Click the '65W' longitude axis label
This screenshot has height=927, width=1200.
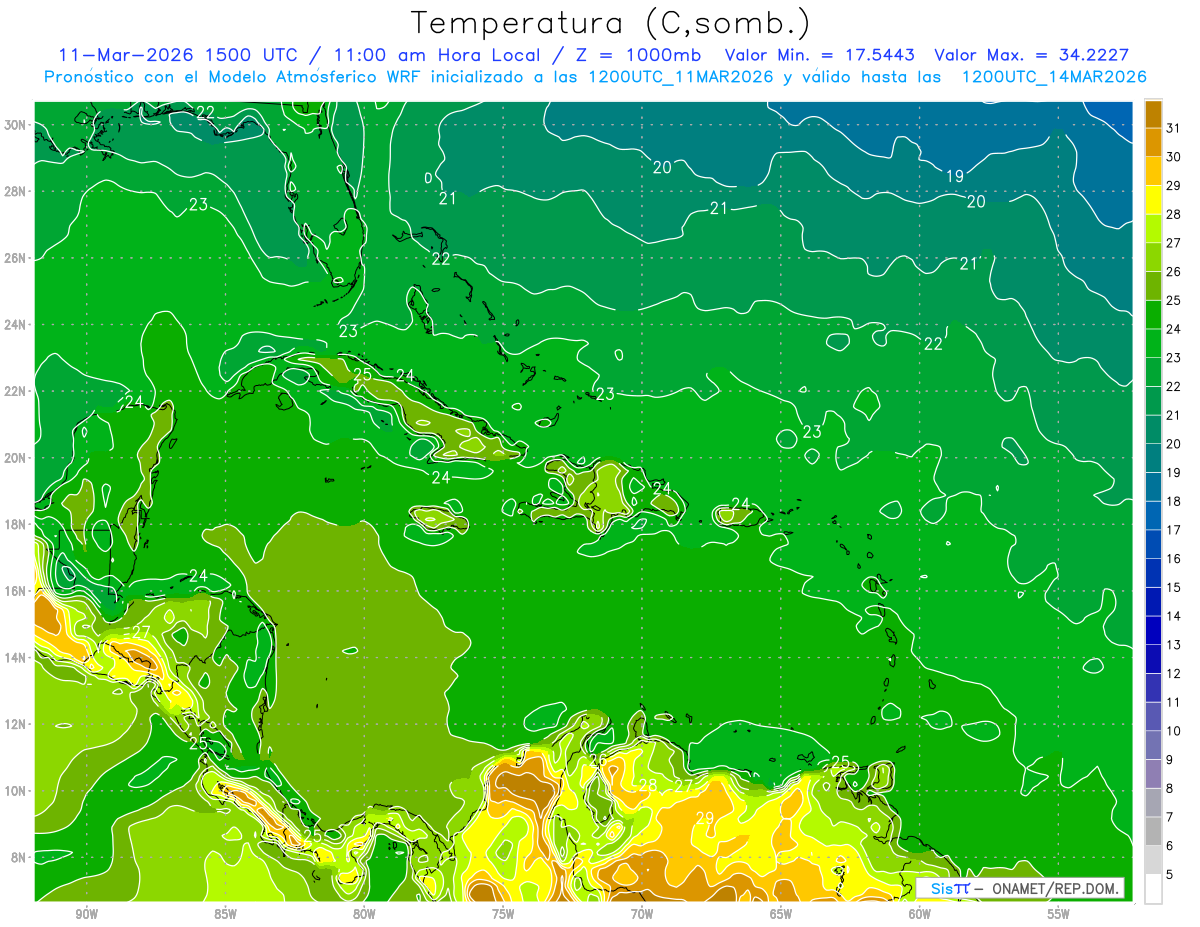pyautogui.click(x=781, y=914)
